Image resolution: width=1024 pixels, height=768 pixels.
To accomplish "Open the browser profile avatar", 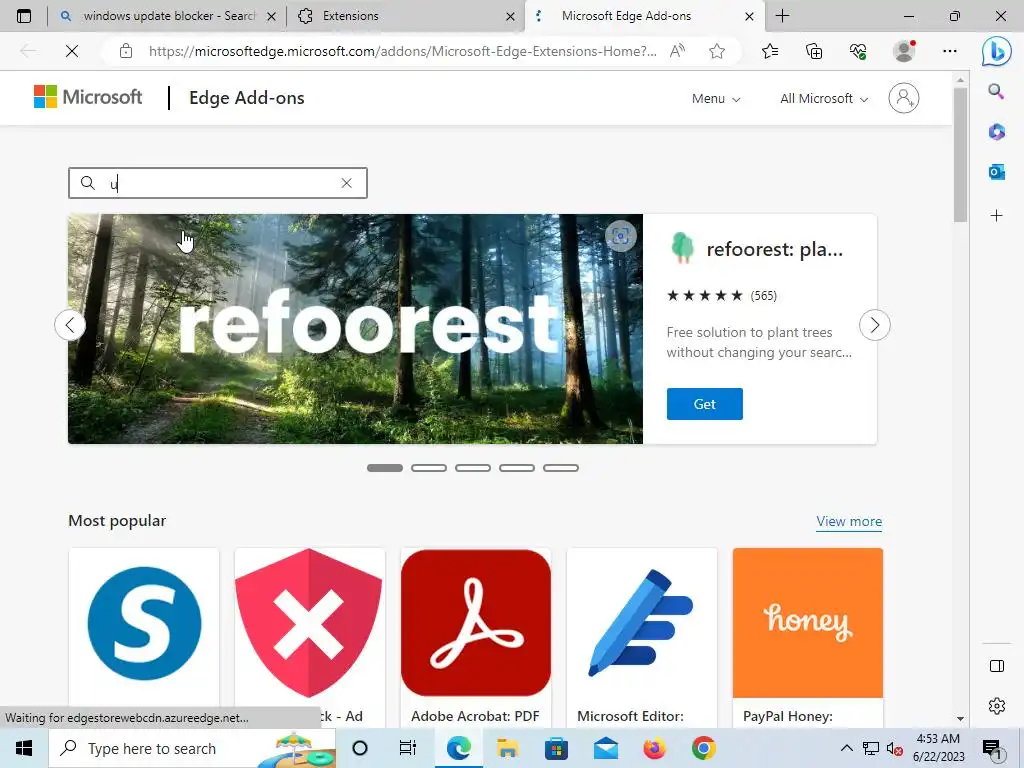I will coord(904,51).
